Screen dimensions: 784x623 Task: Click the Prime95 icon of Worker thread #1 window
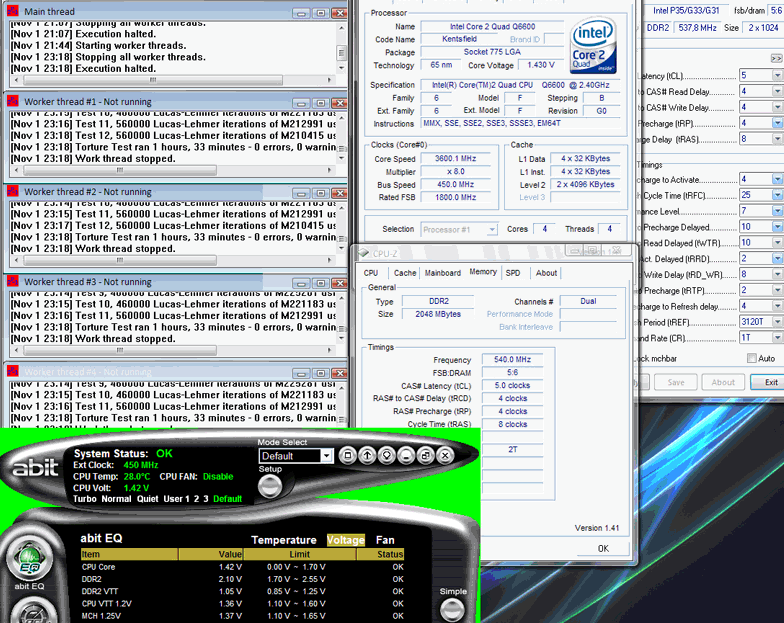[13, 101]
